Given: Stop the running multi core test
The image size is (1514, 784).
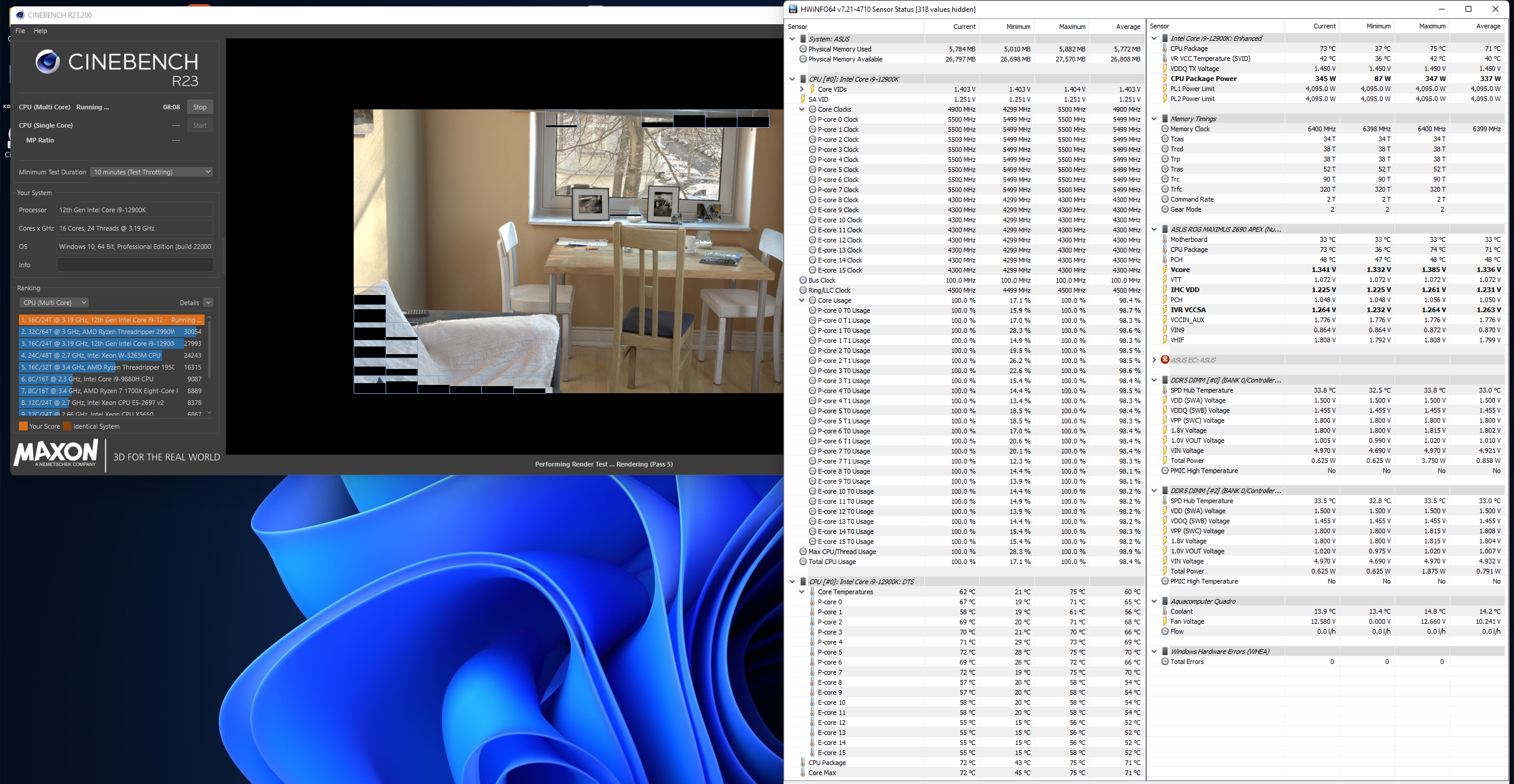Looking at the screenshot, I should click(x=200, y=107).
